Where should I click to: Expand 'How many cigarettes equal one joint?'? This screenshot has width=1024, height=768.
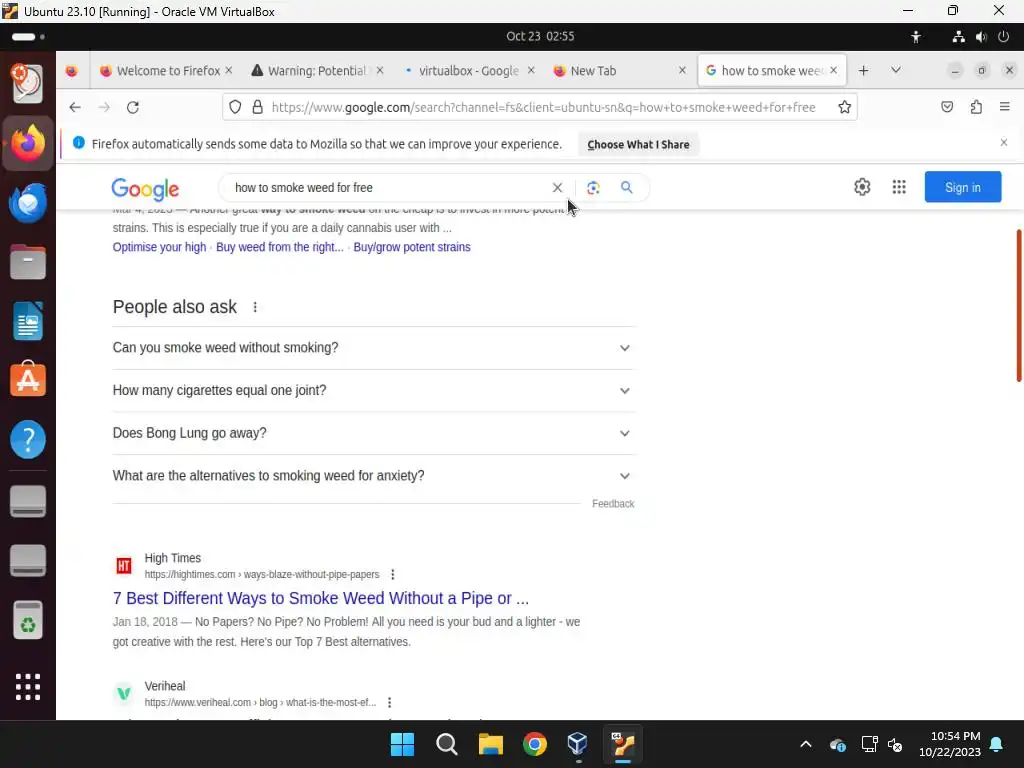coord(373,391)
